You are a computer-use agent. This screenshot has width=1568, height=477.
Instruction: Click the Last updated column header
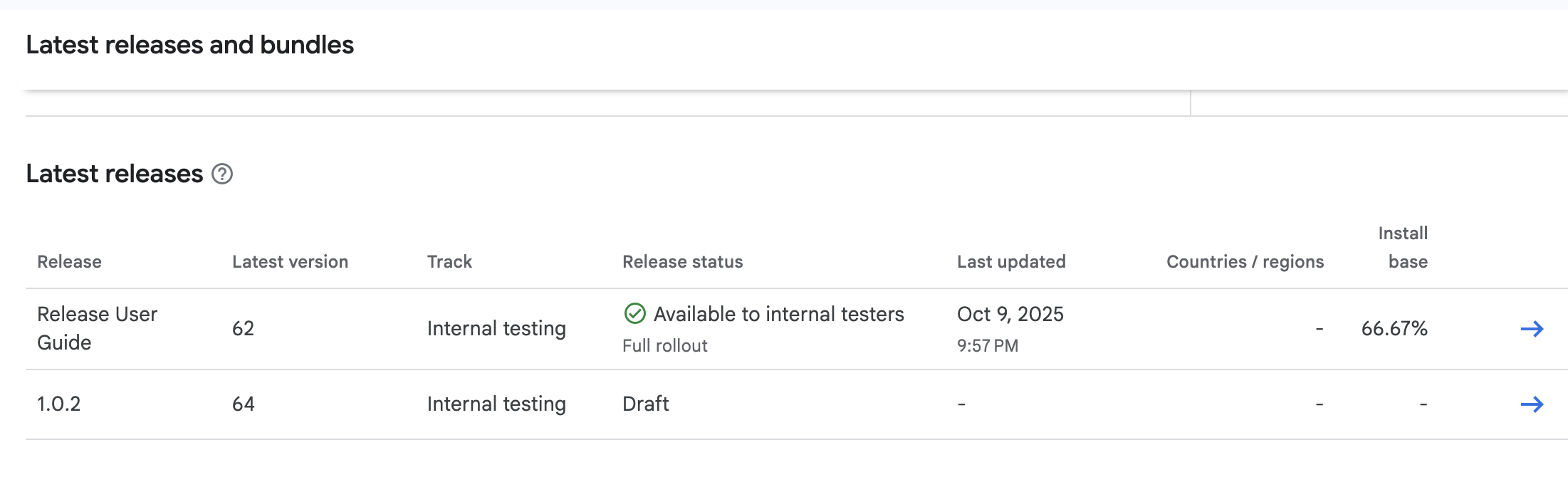(1011, 262)
